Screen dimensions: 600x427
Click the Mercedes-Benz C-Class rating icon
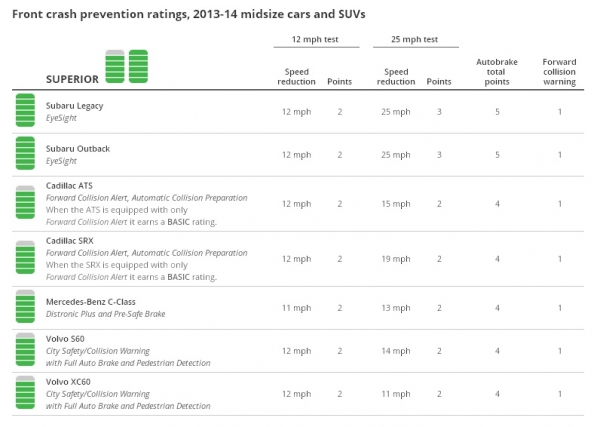(25, 306)
